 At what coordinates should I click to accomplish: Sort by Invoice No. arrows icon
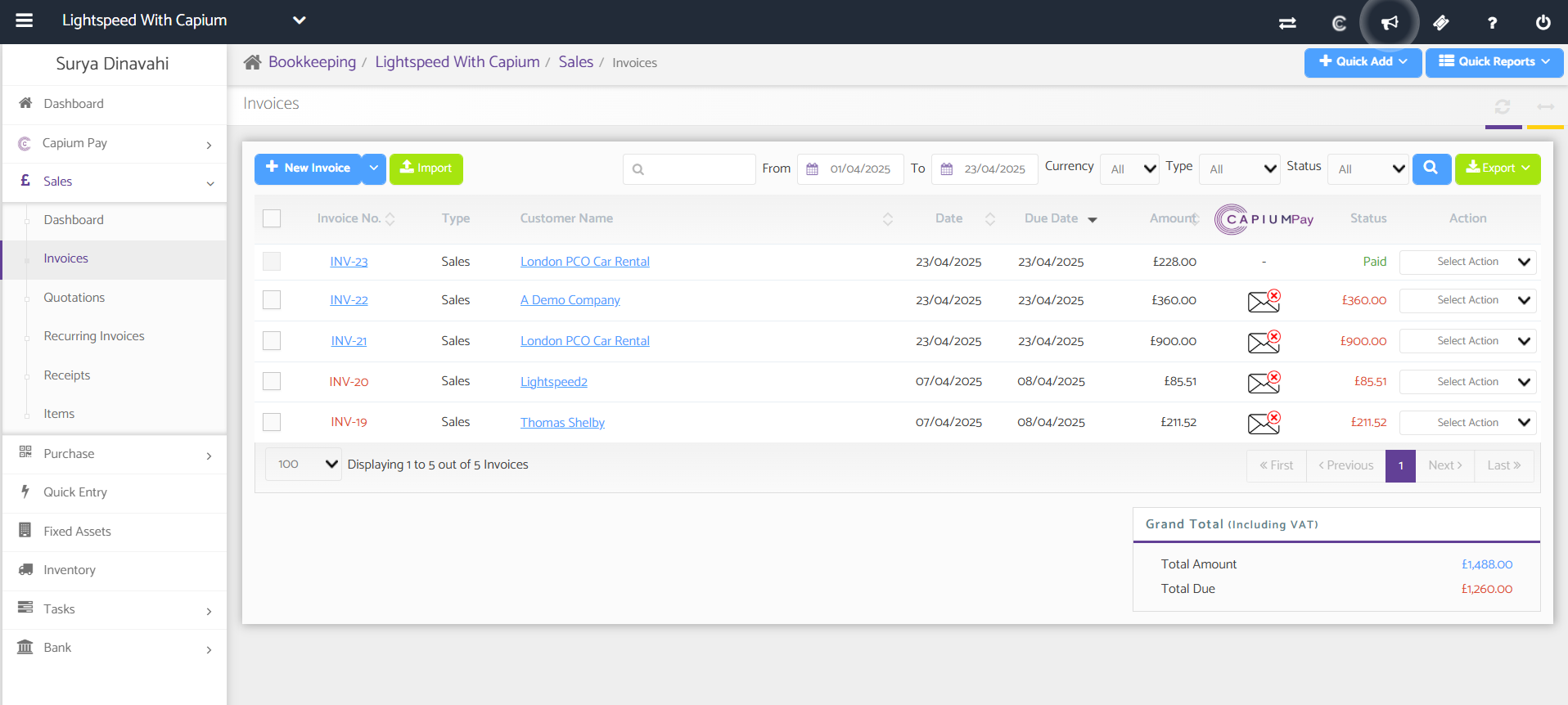click(x=390, y=218)
